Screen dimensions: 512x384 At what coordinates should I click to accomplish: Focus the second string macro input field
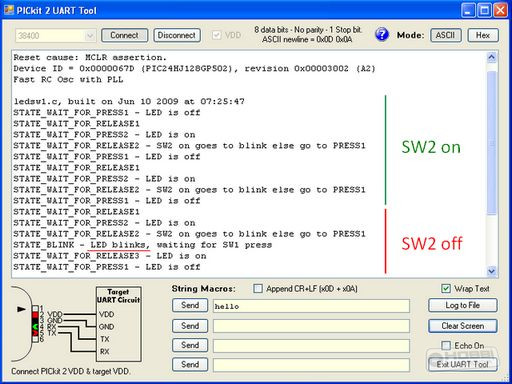[311, 326]
